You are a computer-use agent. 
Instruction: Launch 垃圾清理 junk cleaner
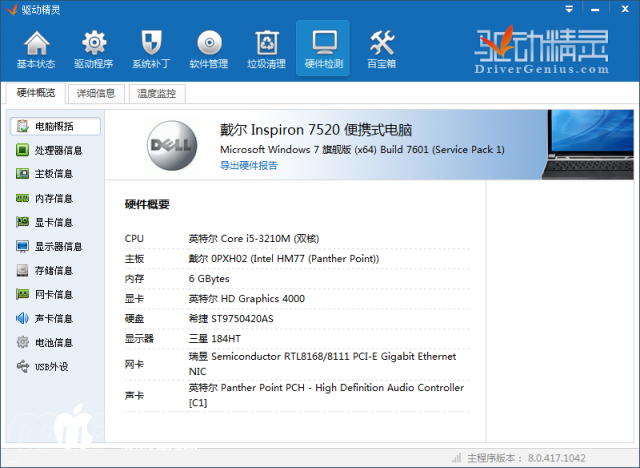pyautogui.click(x=266, y=50)
